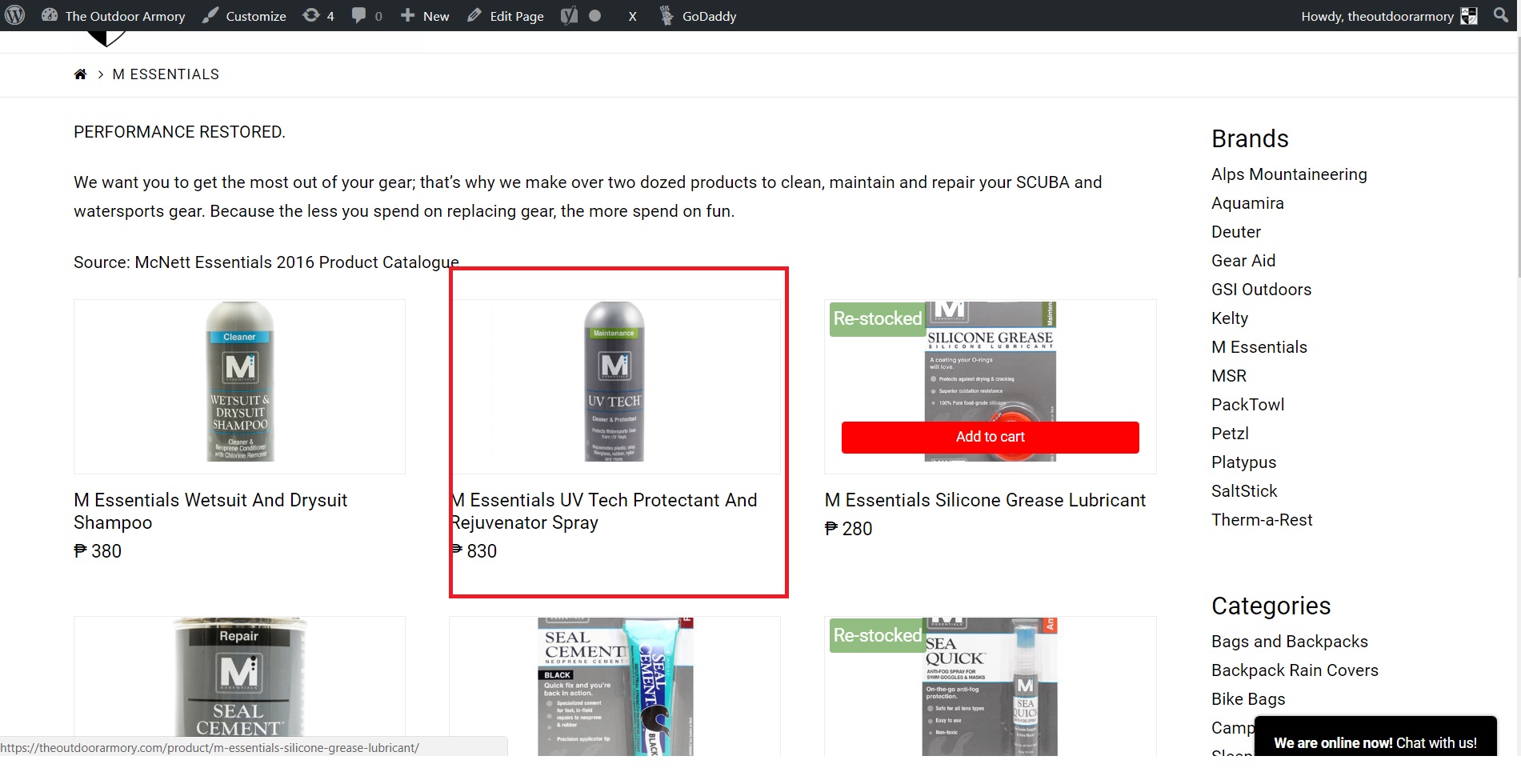Open the Therm-a-Rest brand link
Viewport: 1521px width, 784px height.
tap(1261, 520)
